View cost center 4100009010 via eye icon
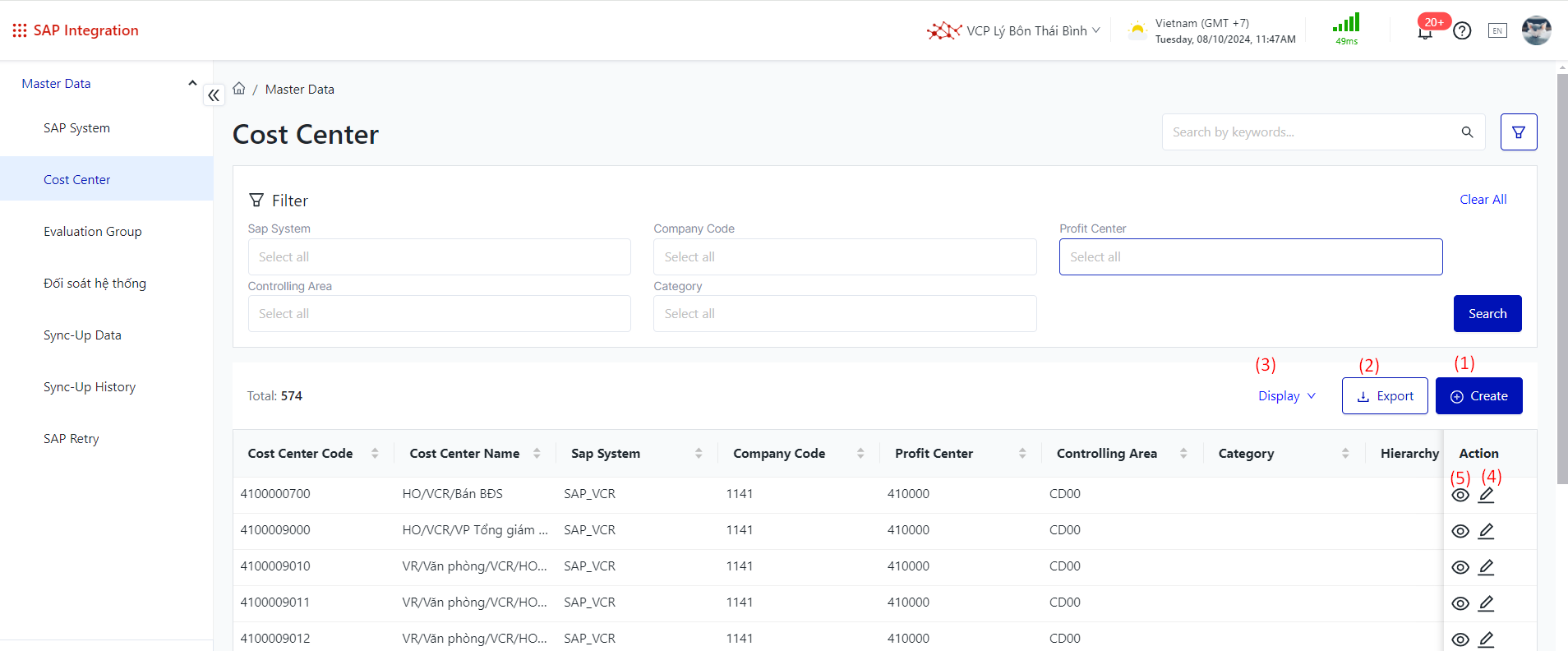 click(1460, 567)
